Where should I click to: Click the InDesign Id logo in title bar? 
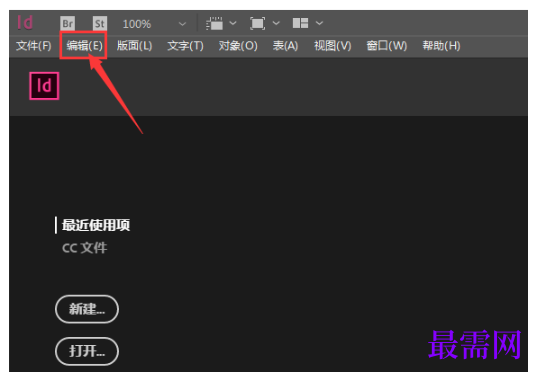tap(25, 23)
